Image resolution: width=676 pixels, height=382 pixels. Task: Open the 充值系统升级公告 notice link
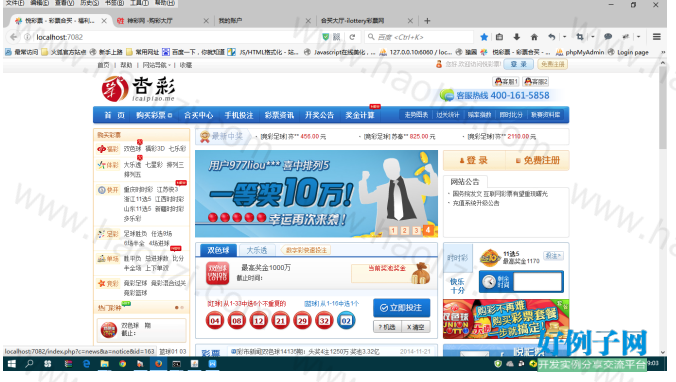tap(476, 203)
